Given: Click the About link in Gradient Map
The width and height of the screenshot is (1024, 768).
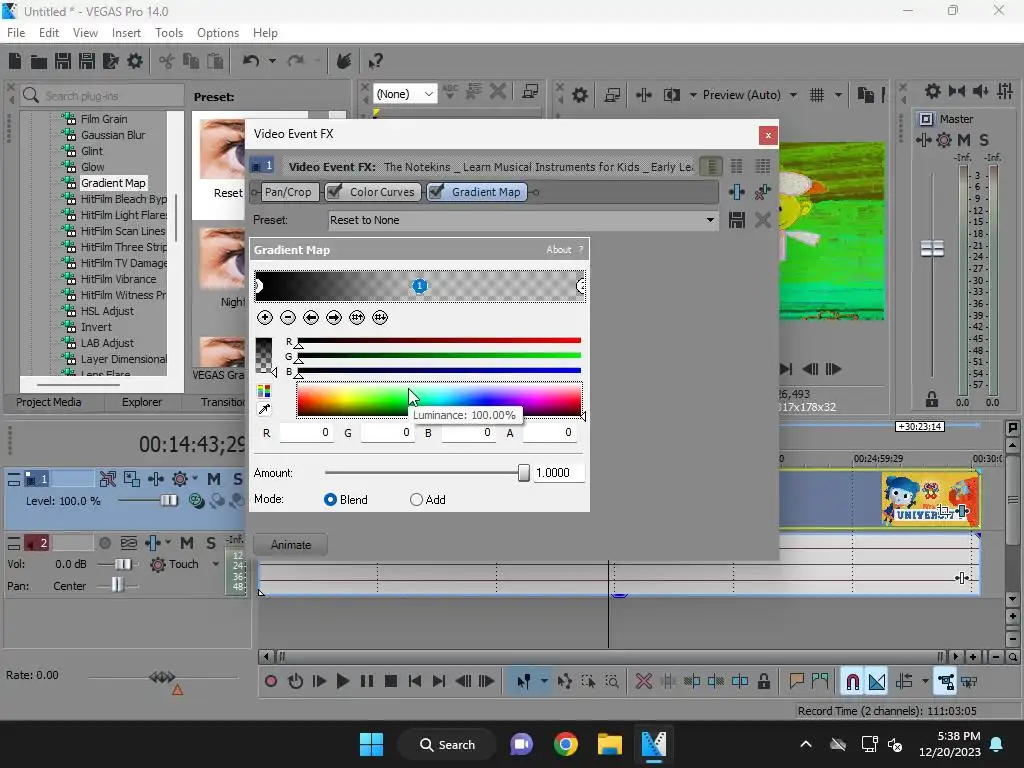Looking at the screenshot, I should tap(558, 249).
